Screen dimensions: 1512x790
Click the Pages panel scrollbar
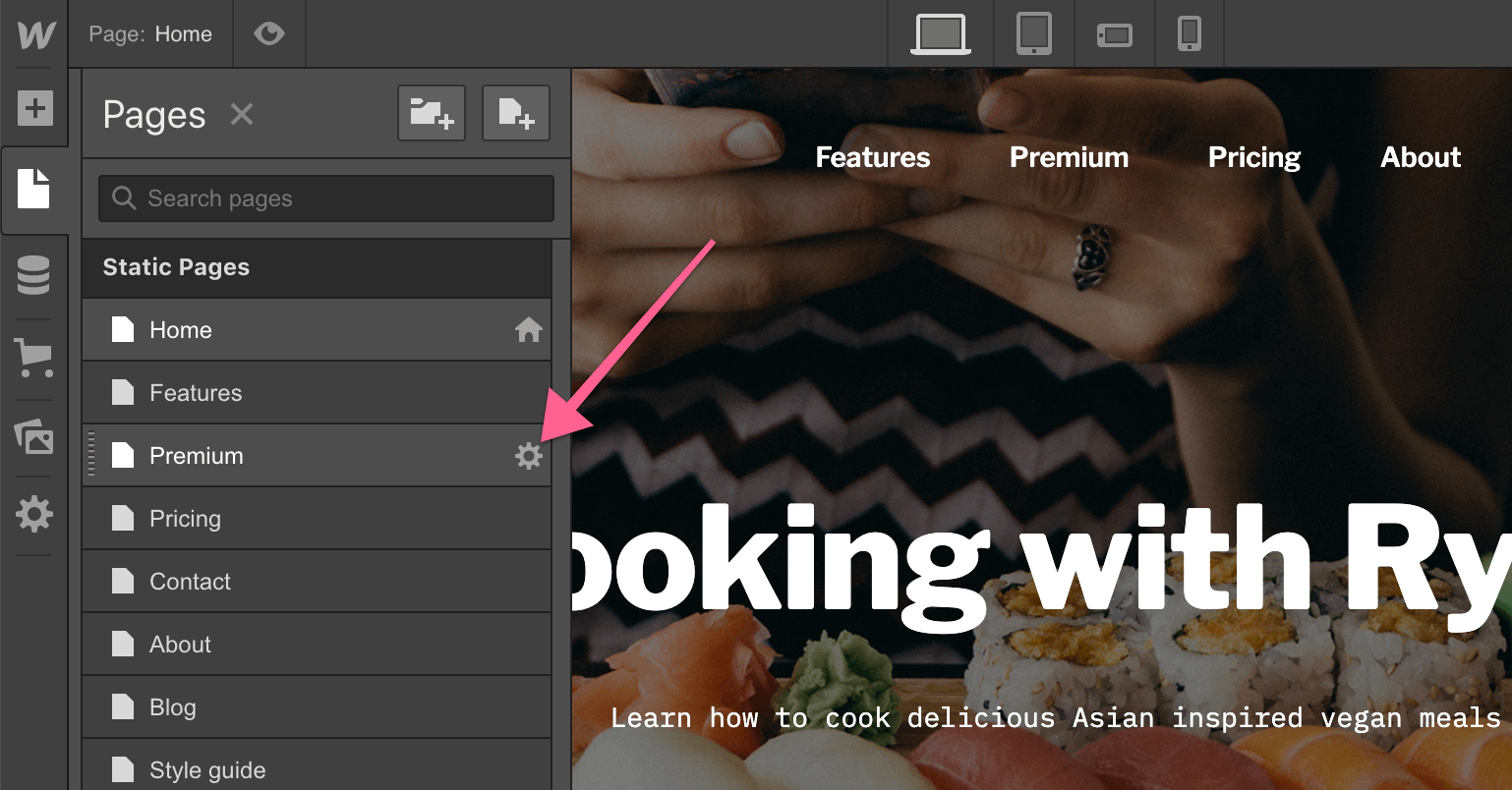tap(561, 514)
